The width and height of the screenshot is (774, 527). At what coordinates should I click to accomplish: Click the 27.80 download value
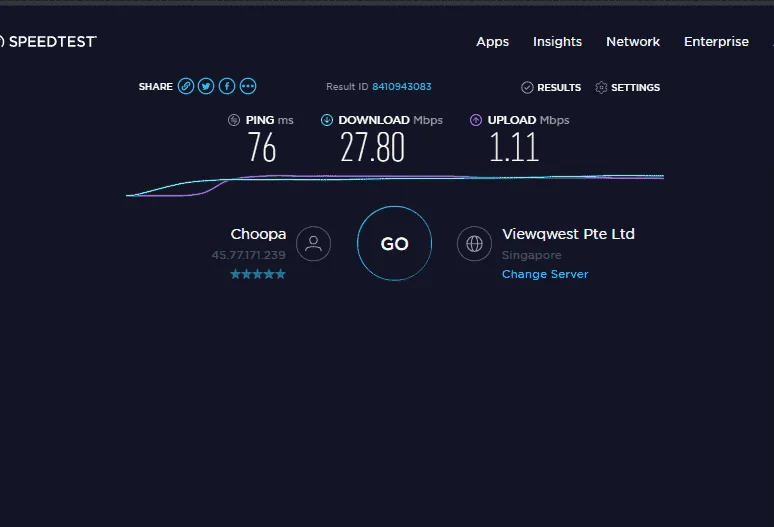[372, 147]
